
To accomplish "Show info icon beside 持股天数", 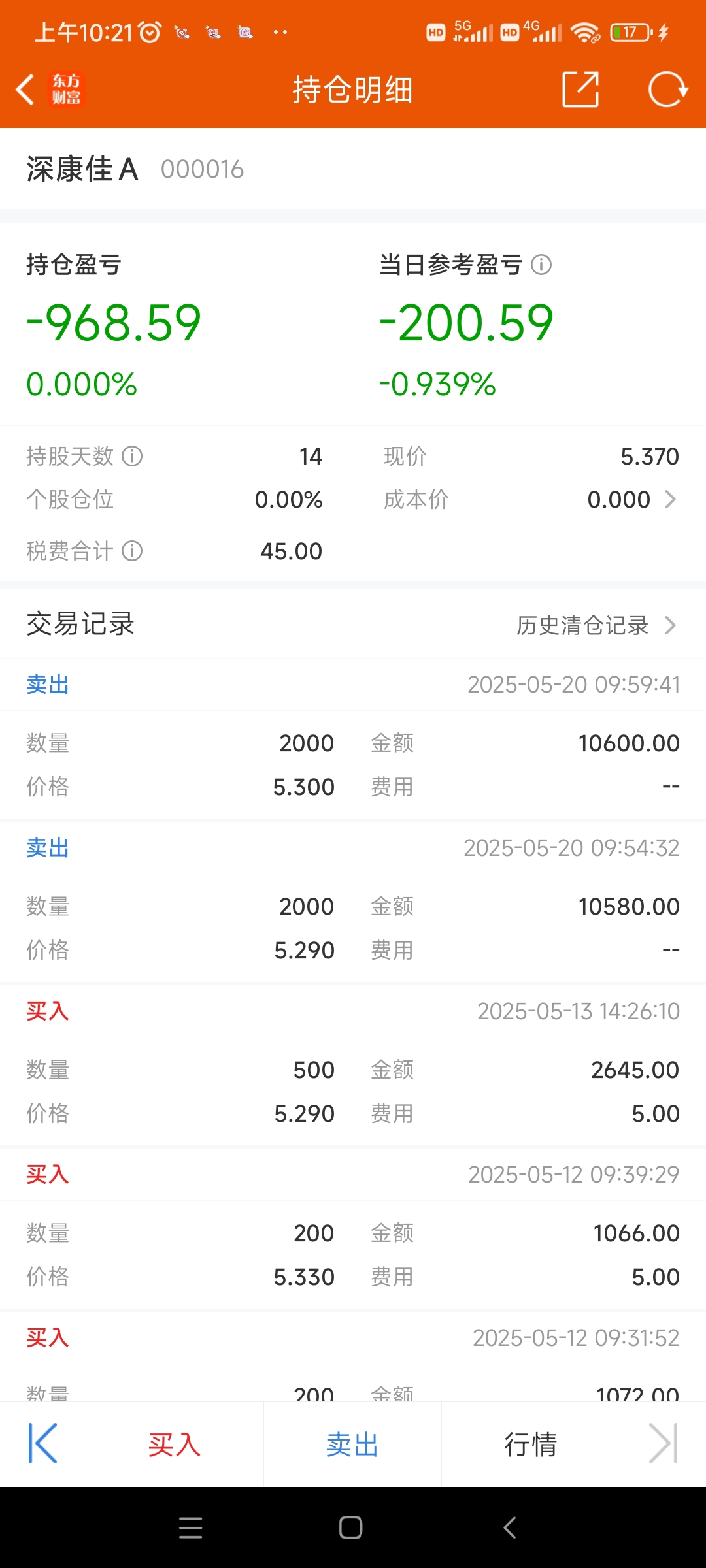I will 132,456.
